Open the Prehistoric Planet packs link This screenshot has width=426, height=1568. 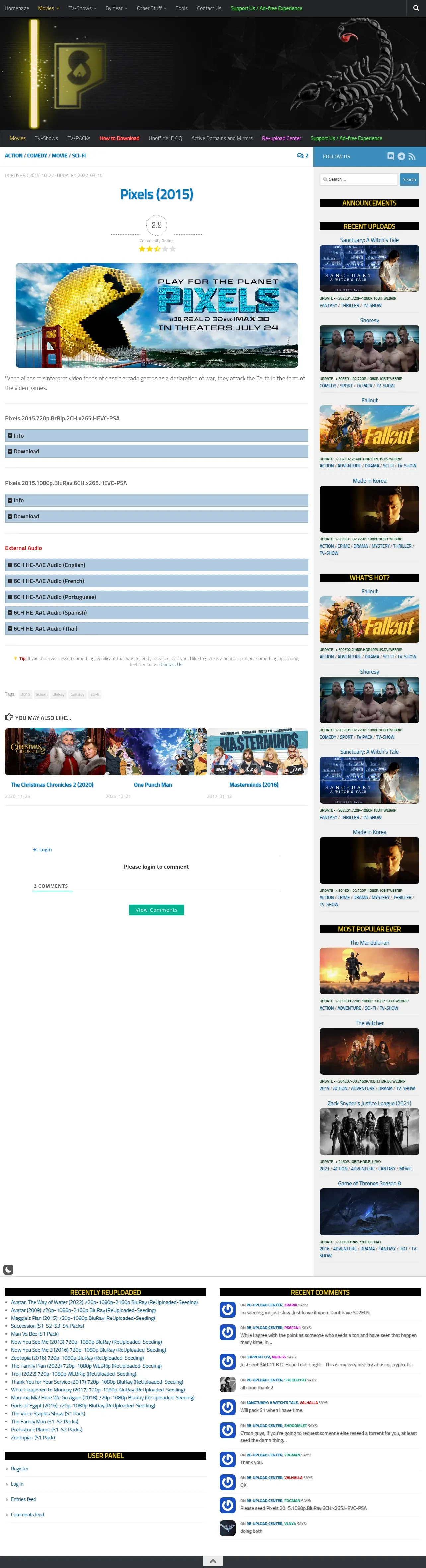[x=46, y=1430]
